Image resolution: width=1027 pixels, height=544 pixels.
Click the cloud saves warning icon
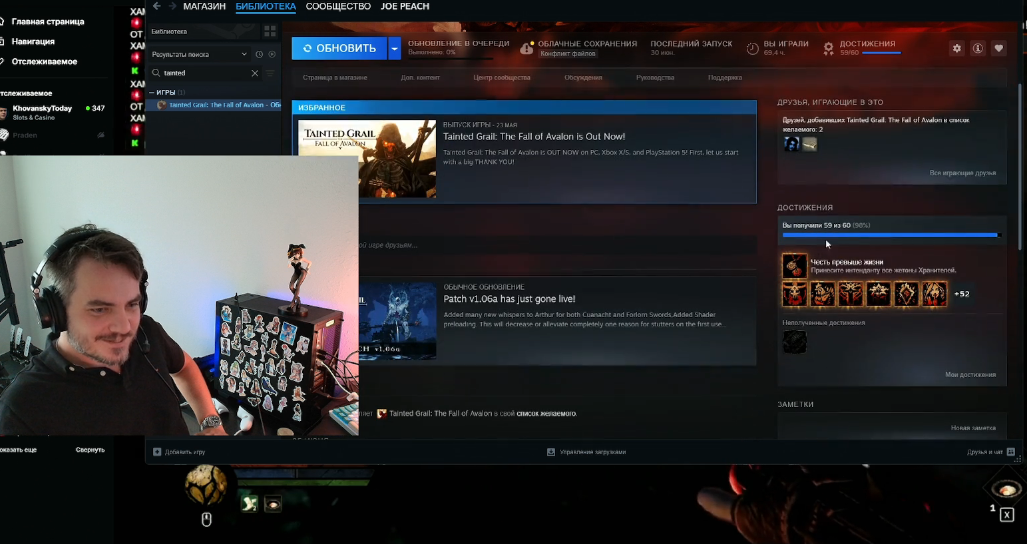(x=527, y=48)
